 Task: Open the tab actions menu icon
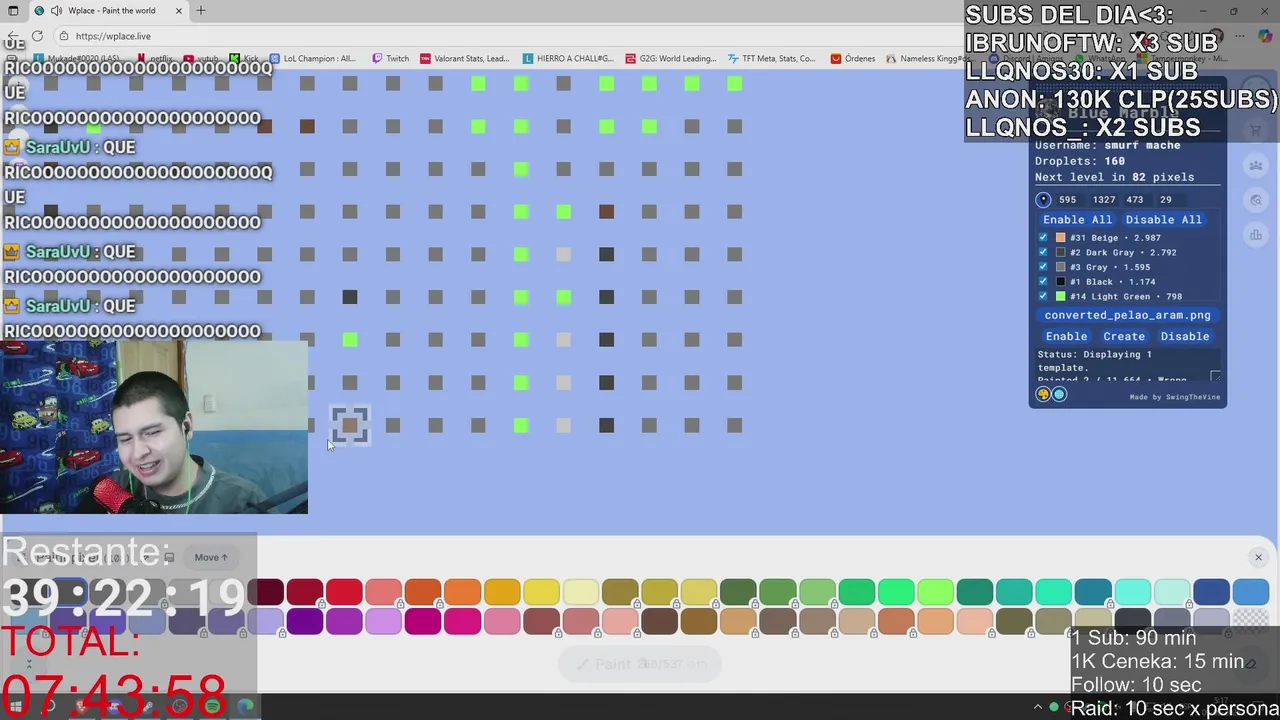[14, 11]
